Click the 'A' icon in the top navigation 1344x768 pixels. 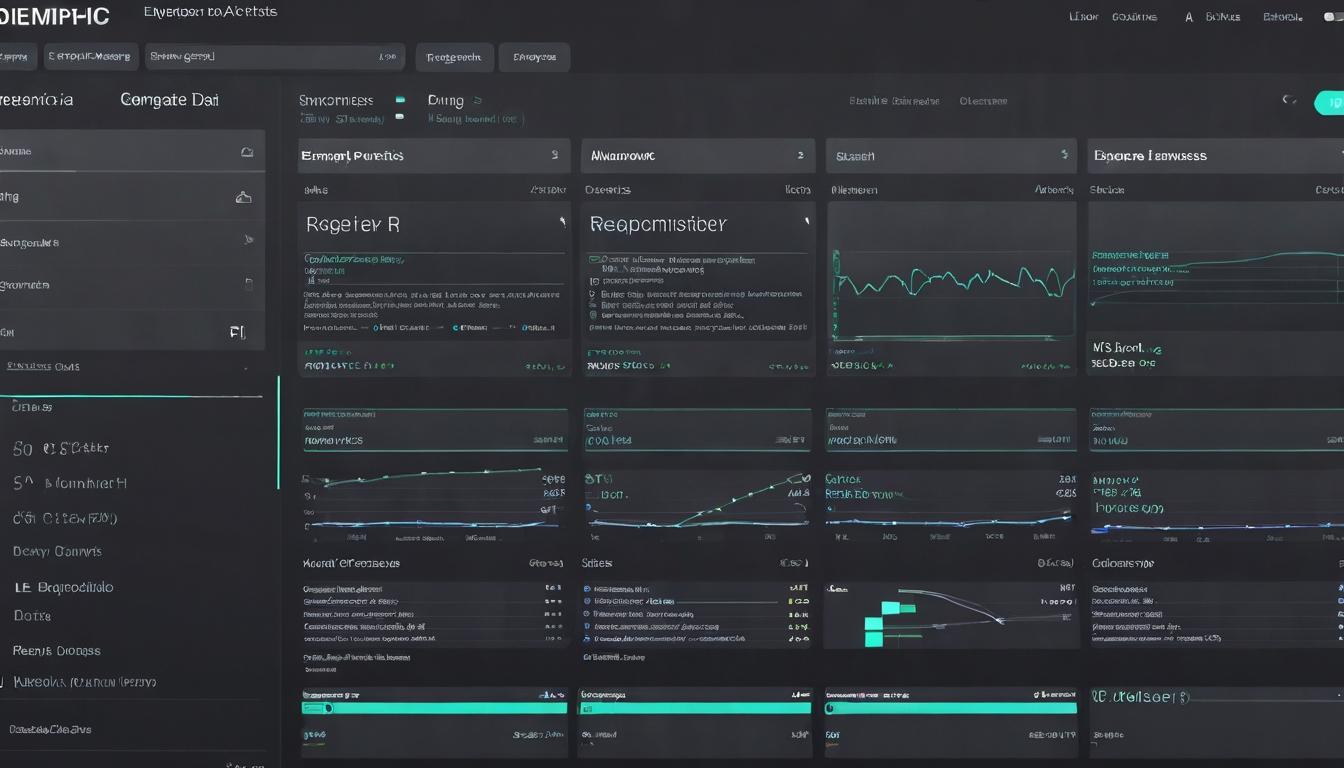(1189, 17)
